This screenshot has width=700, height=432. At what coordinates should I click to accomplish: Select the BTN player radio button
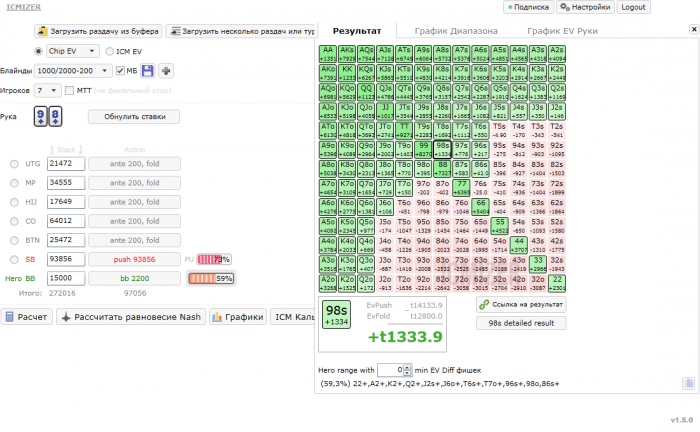(x=14, y=240)
